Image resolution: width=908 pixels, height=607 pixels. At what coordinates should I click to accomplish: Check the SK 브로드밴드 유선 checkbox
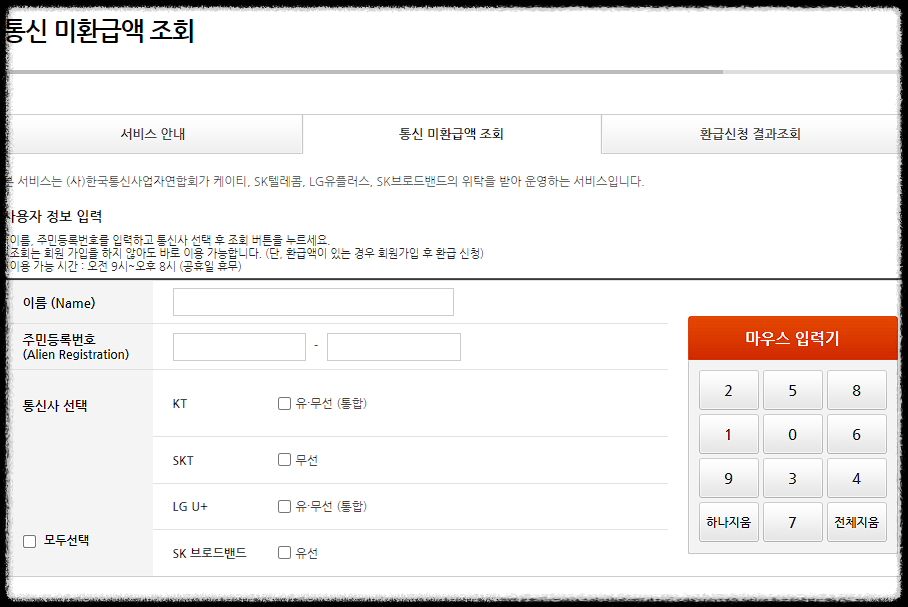point(284,552)
